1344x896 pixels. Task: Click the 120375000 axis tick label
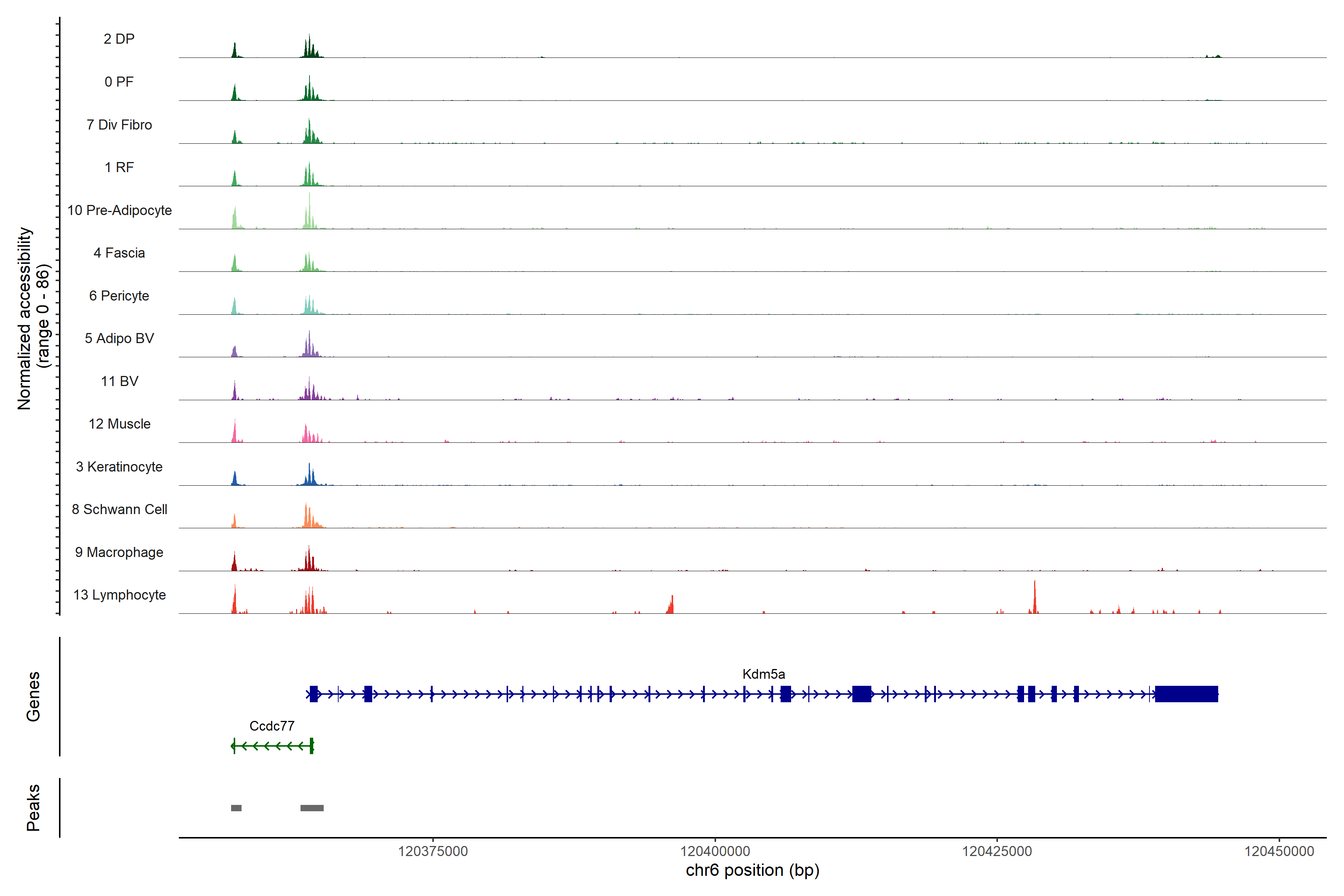(x=433, y=851)
